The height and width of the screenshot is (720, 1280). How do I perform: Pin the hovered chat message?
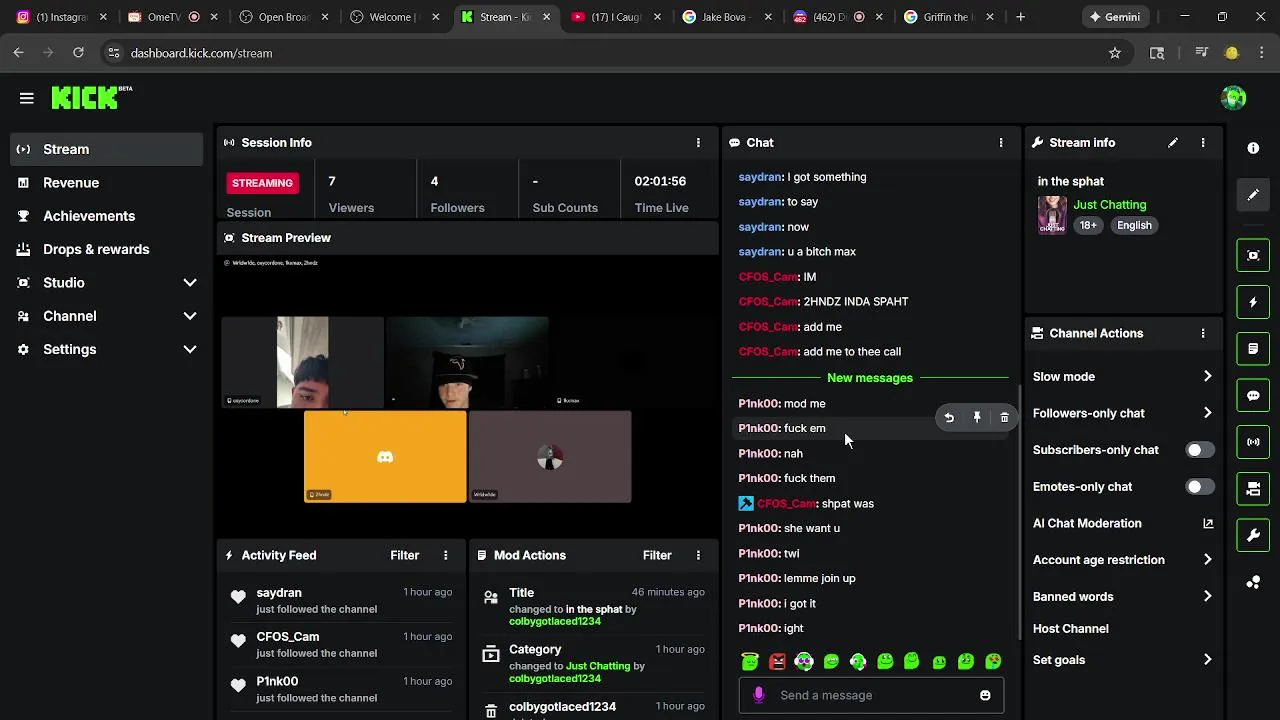point(977,418)
